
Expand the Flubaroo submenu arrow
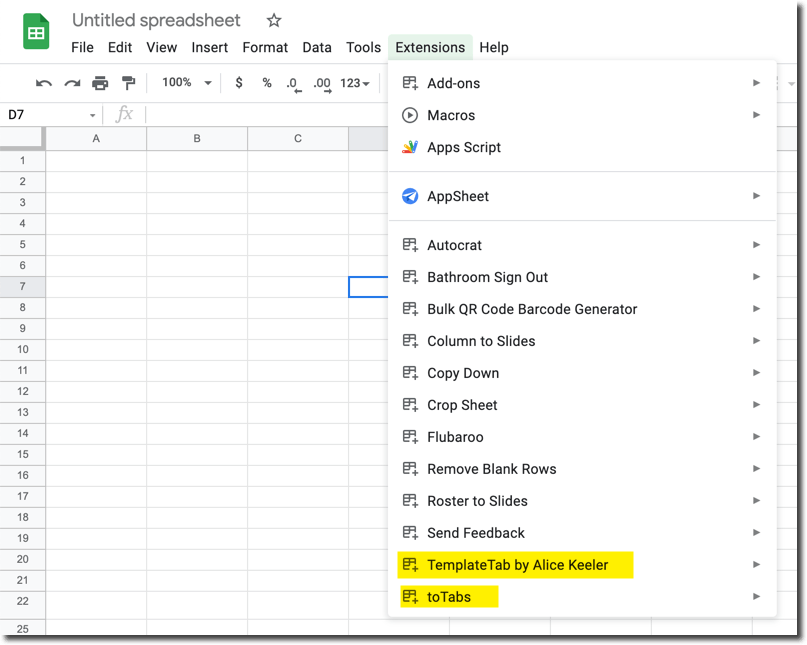coord(758,437)
